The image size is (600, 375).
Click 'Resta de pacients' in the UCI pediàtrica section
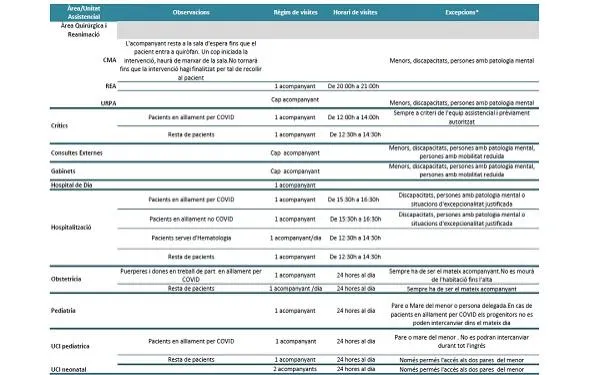tap(191, 359)
